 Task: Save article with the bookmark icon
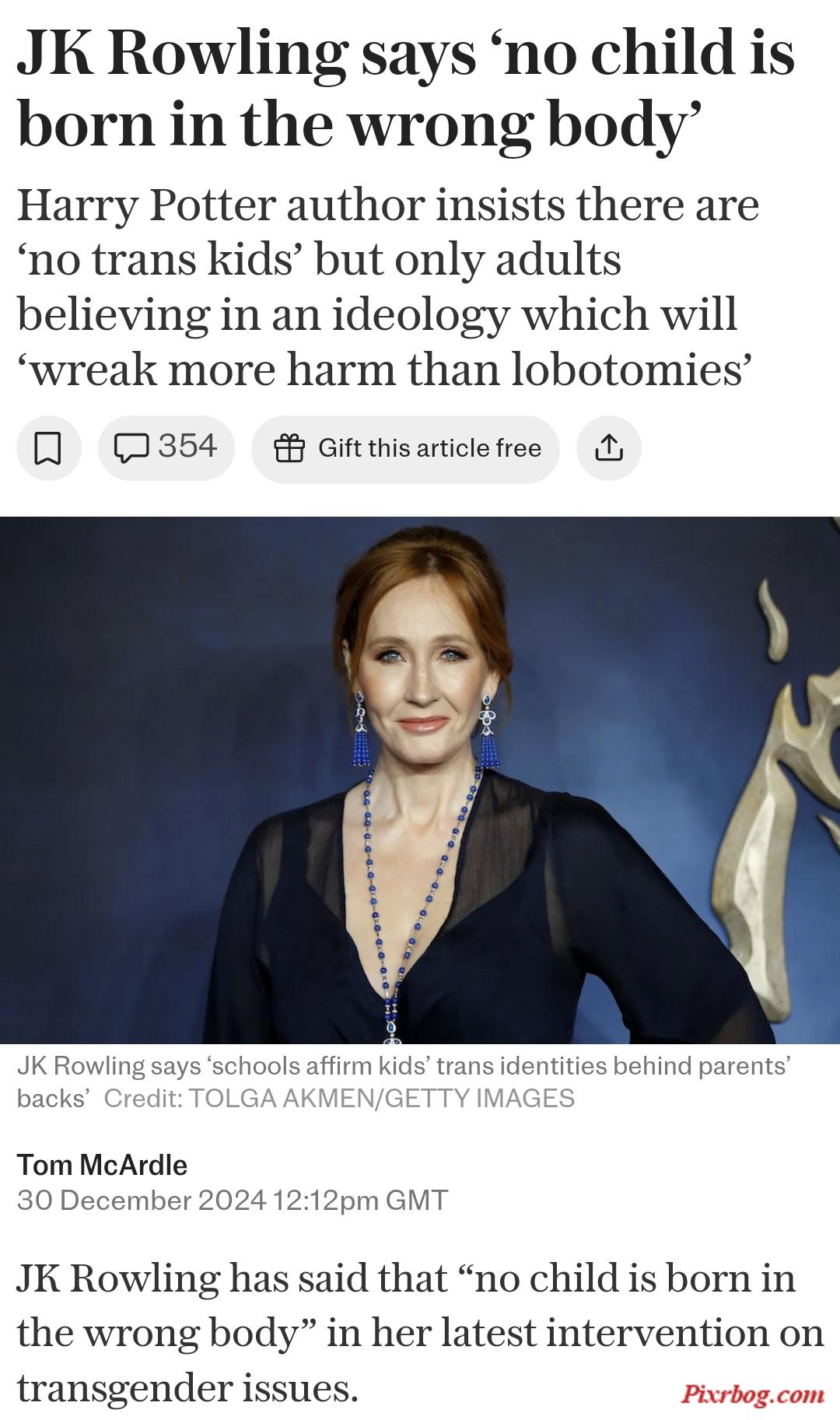[49, 448]
